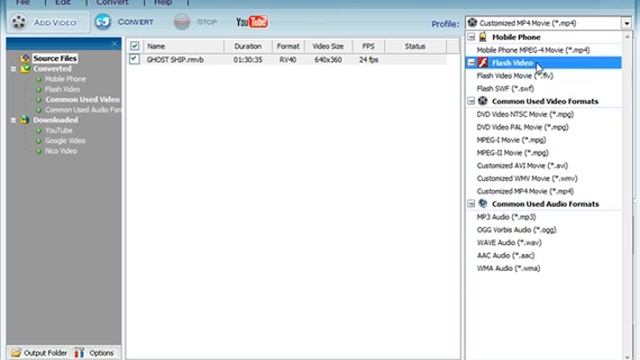Screen dimensions: 640x360
Task: Click green bullet icon beside Common Used Video
Action: click(39, 100)
